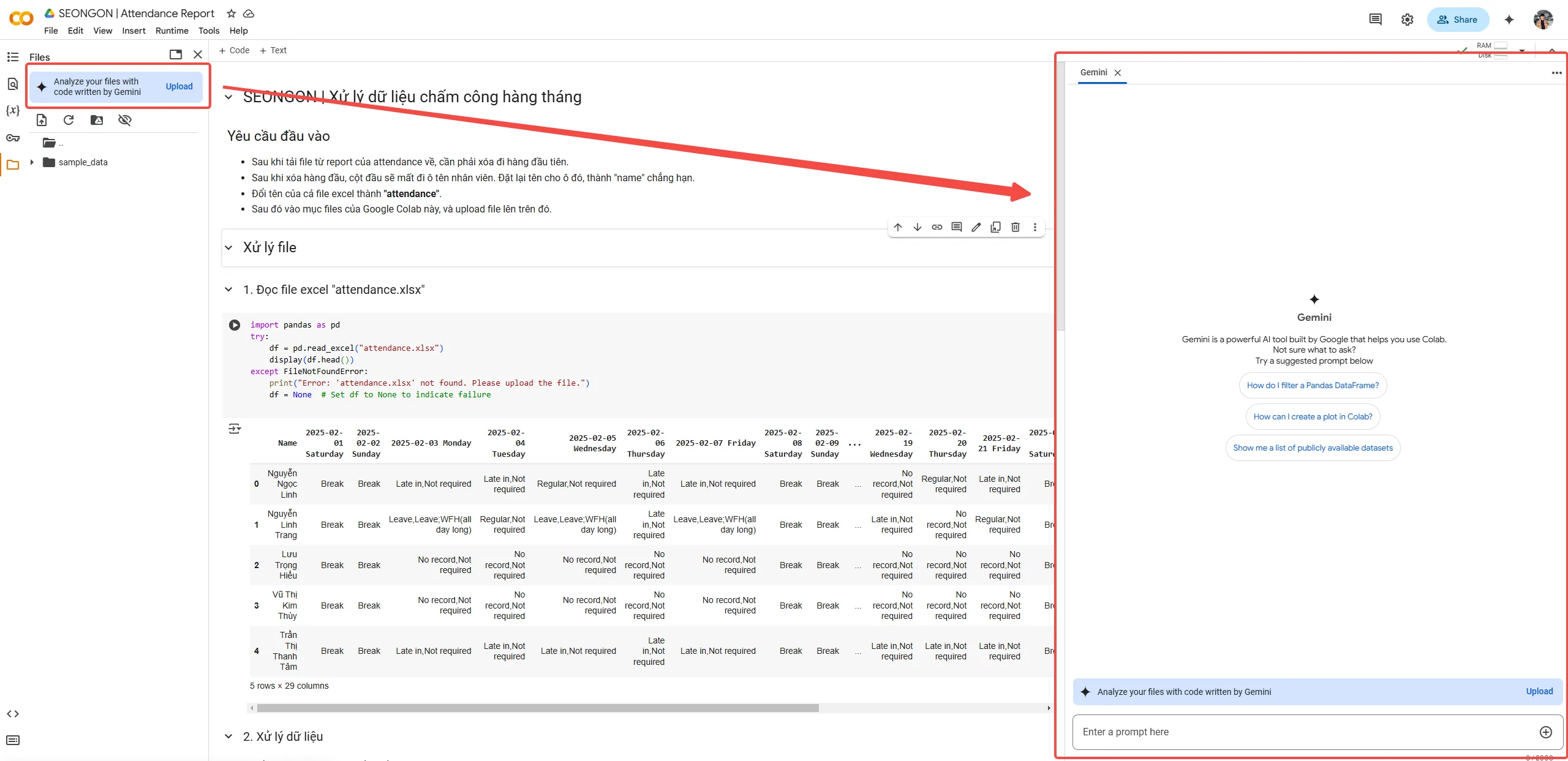Click the Colab logo
The image size is (1568, 761).
[21, 19]
